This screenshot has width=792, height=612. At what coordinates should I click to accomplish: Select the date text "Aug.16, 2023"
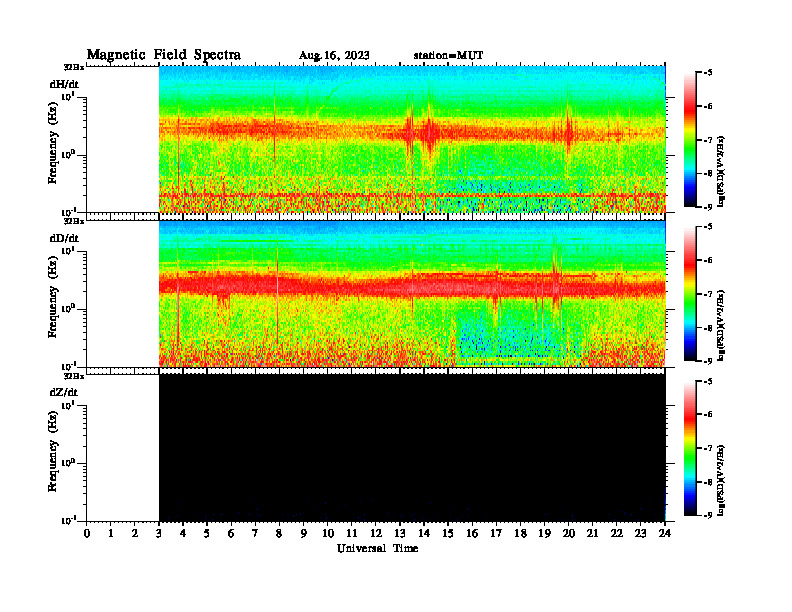coord(334,56)
